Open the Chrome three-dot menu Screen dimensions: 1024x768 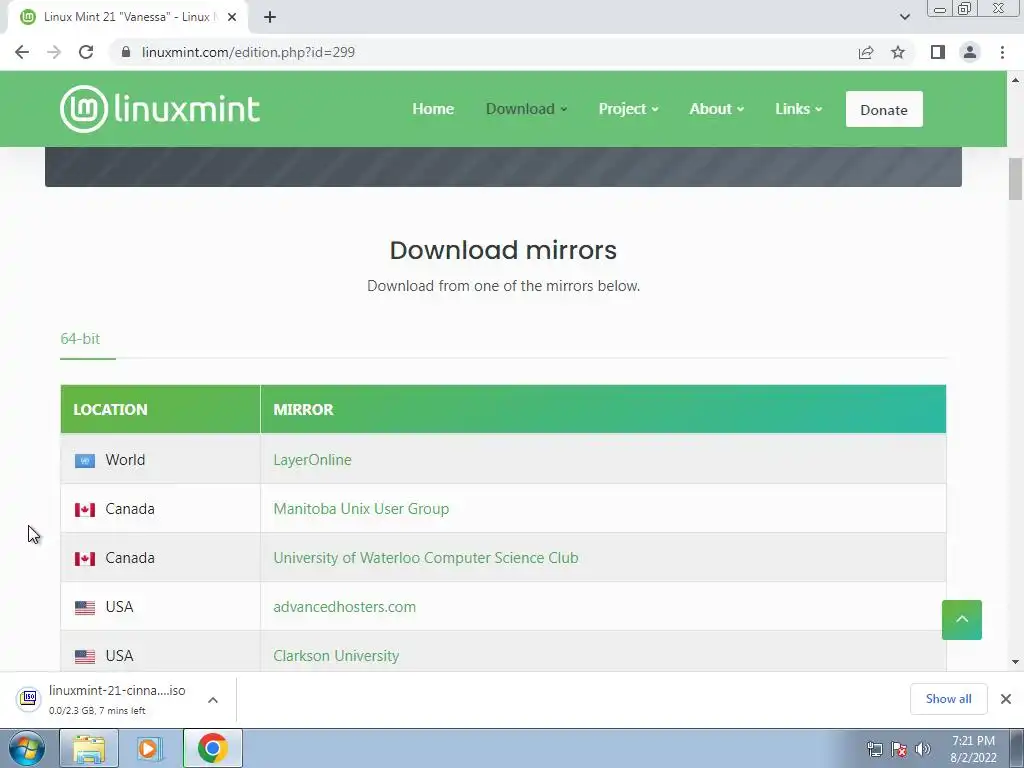click(1002, 52)
